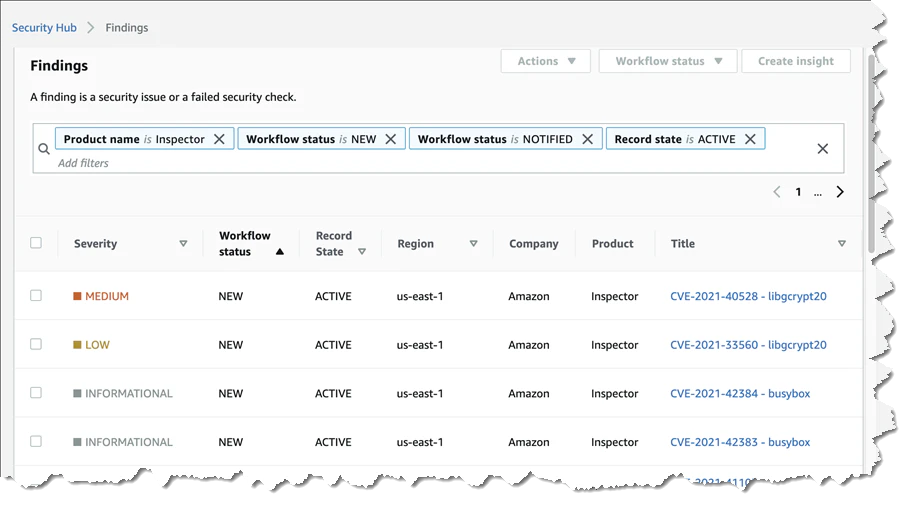
Task: Check the LOW severity finding row
Action: (x=36, y=344)
